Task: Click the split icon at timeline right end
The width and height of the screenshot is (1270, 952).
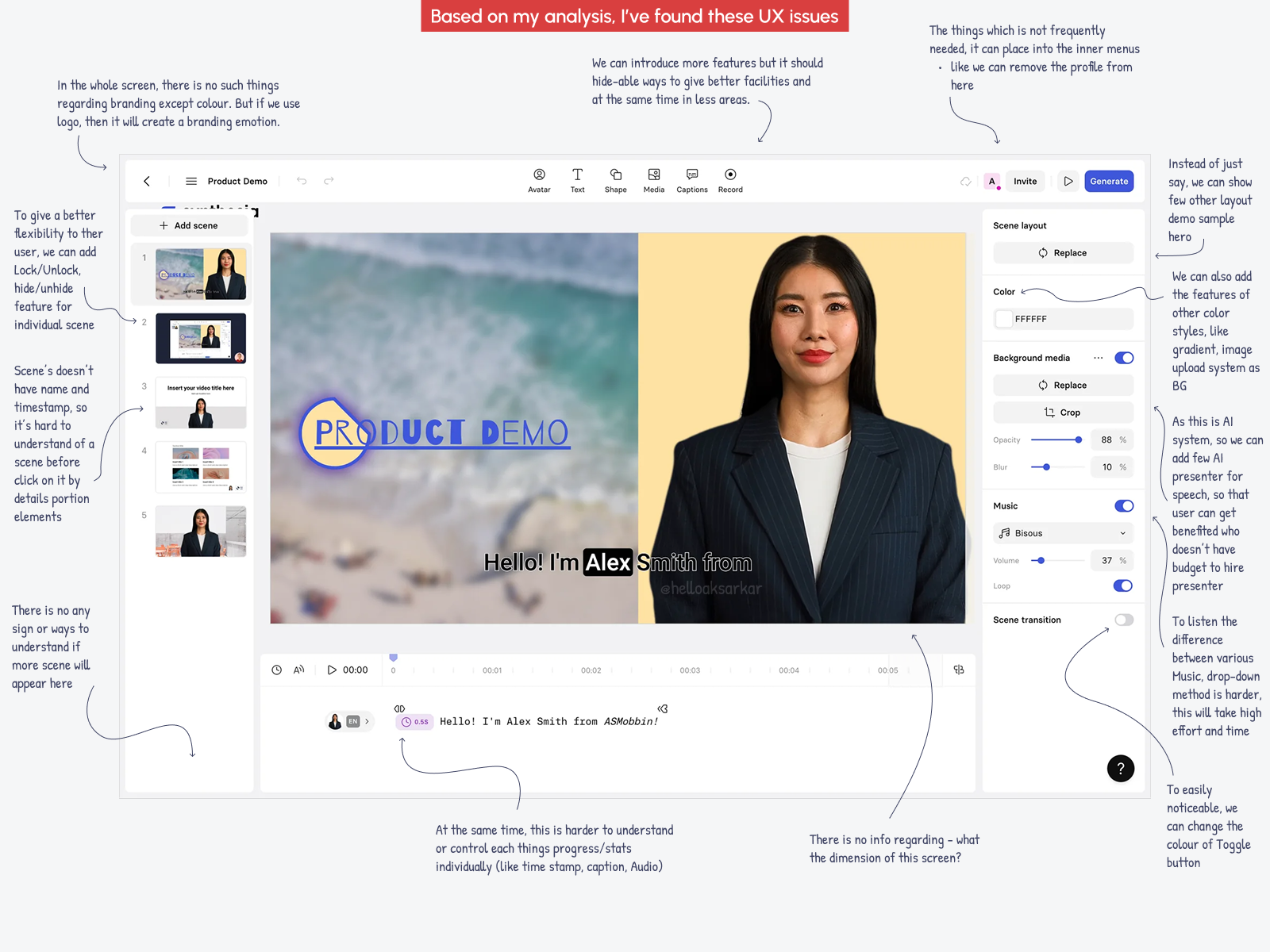Action: pyautogui.click(x=959, y=670)
